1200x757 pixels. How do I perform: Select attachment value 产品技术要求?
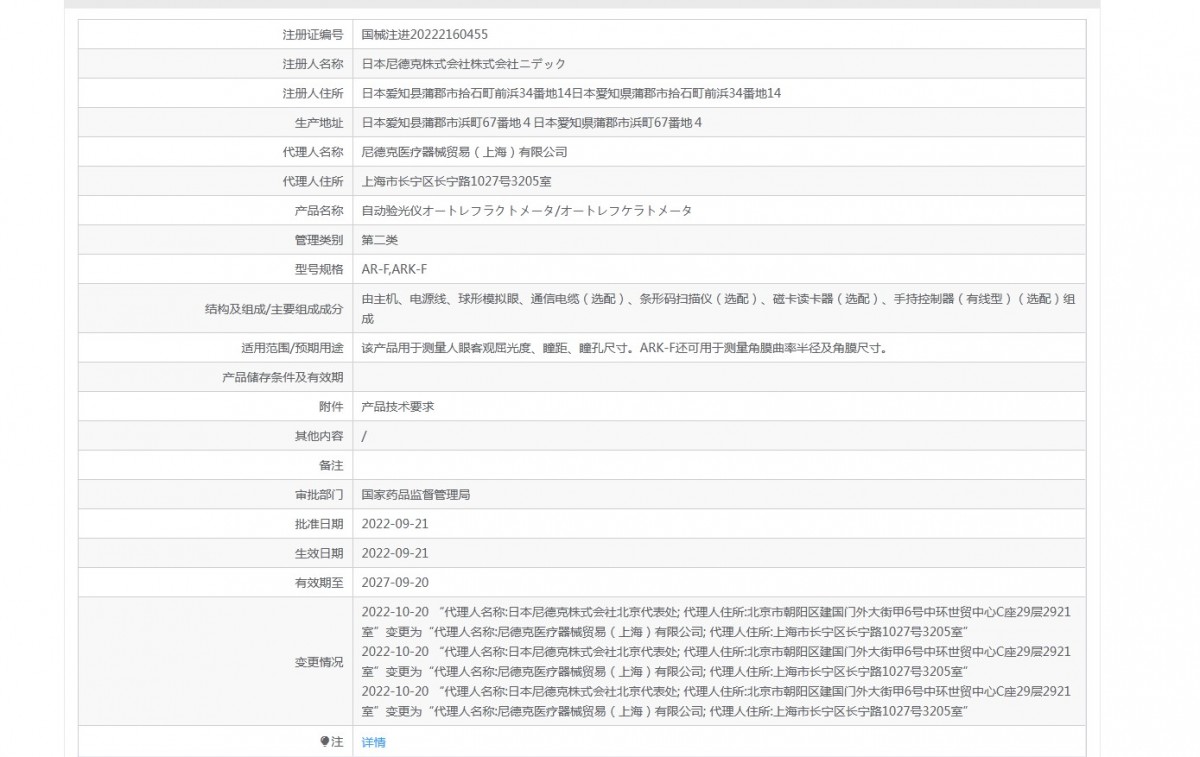point(397,407)
